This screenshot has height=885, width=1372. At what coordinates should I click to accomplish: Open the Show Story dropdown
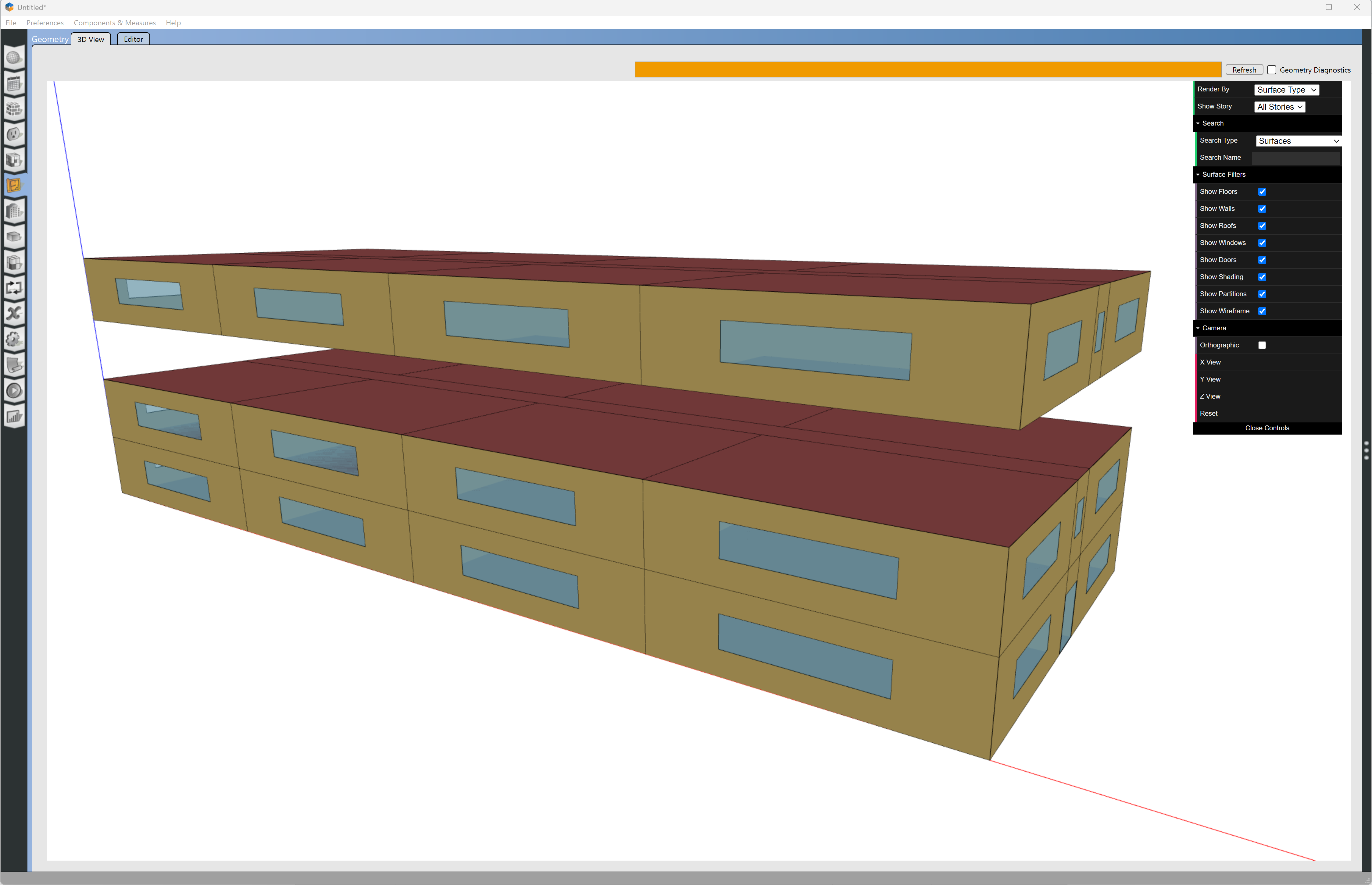(x=1279, y=107)
